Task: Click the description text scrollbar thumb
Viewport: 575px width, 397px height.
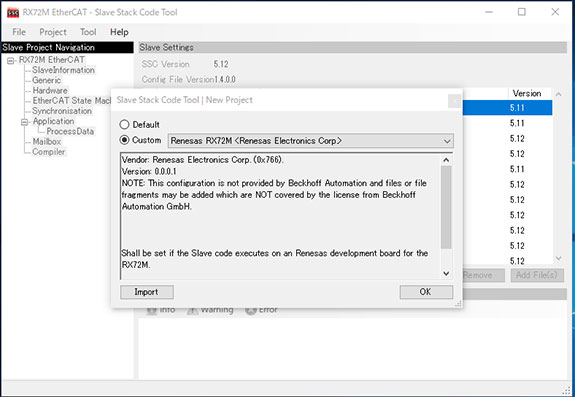Action: [x=446, y=207]
